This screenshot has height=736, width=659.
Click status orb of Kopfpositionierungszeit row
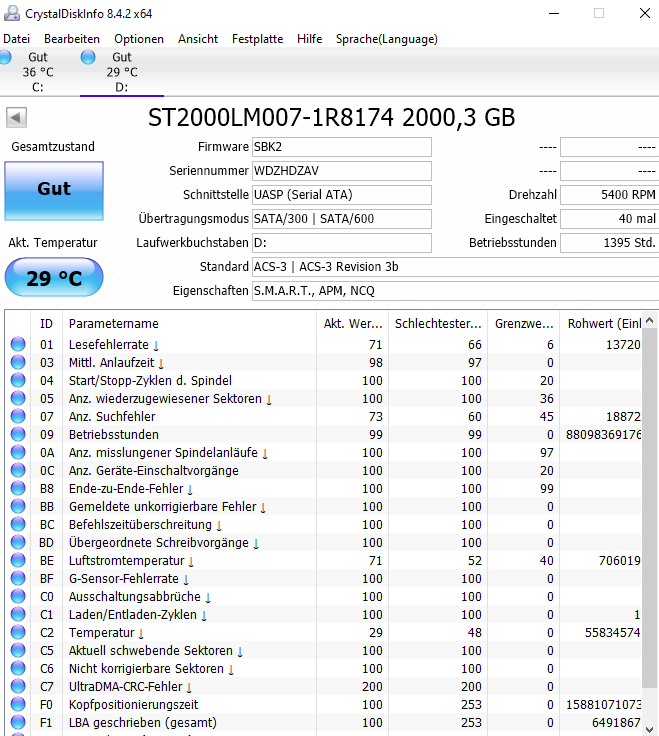click(18, 704)
